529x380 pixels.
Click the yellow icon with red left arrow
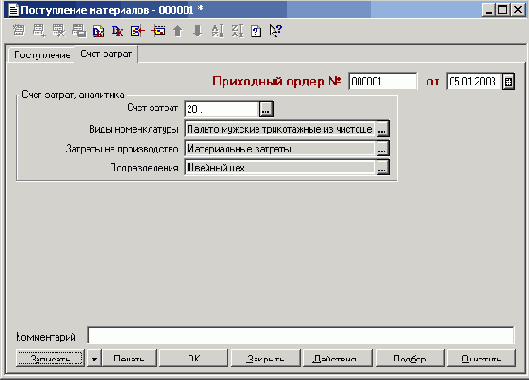(x=138, y=31)
